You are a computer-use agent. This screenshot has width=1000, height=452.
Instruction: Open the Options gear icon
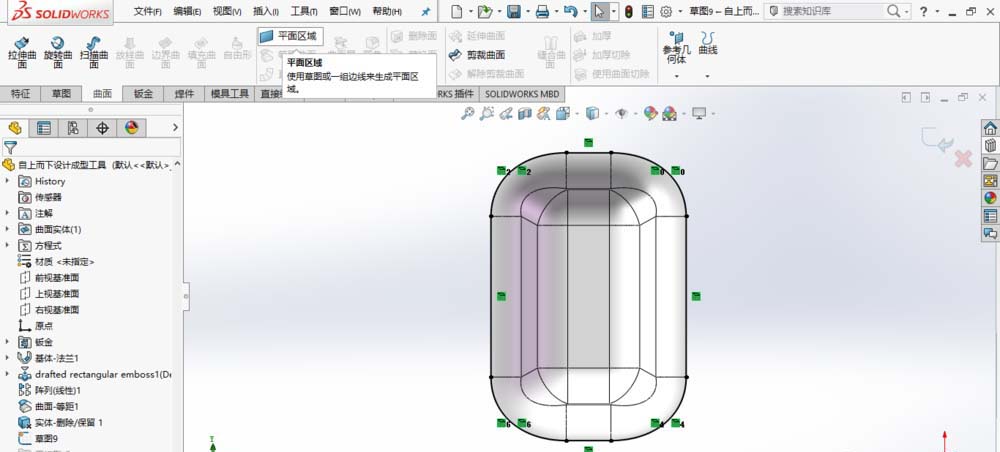click(666, 11)
